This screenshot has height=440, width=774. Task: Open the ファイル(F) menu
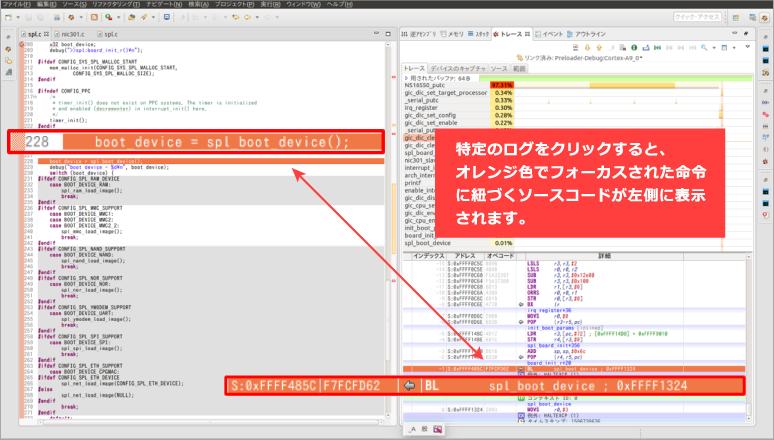coord(17,4)
